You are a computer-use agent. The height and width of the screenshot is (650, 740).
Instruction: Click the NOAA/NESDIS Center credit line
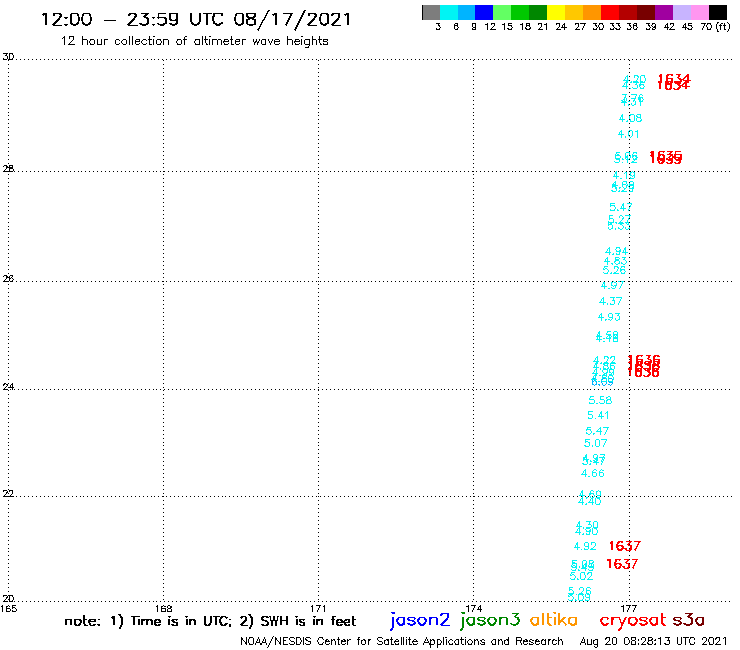click(x=402, y=641)
